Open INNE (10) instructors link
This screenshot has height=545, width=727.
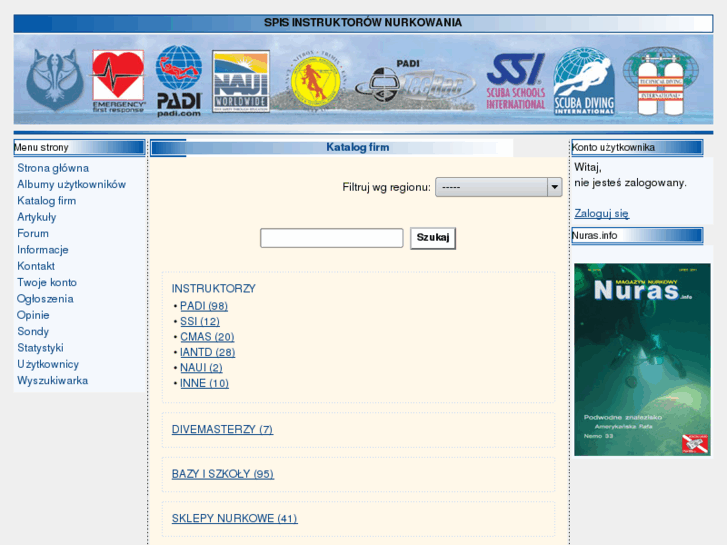204,384
